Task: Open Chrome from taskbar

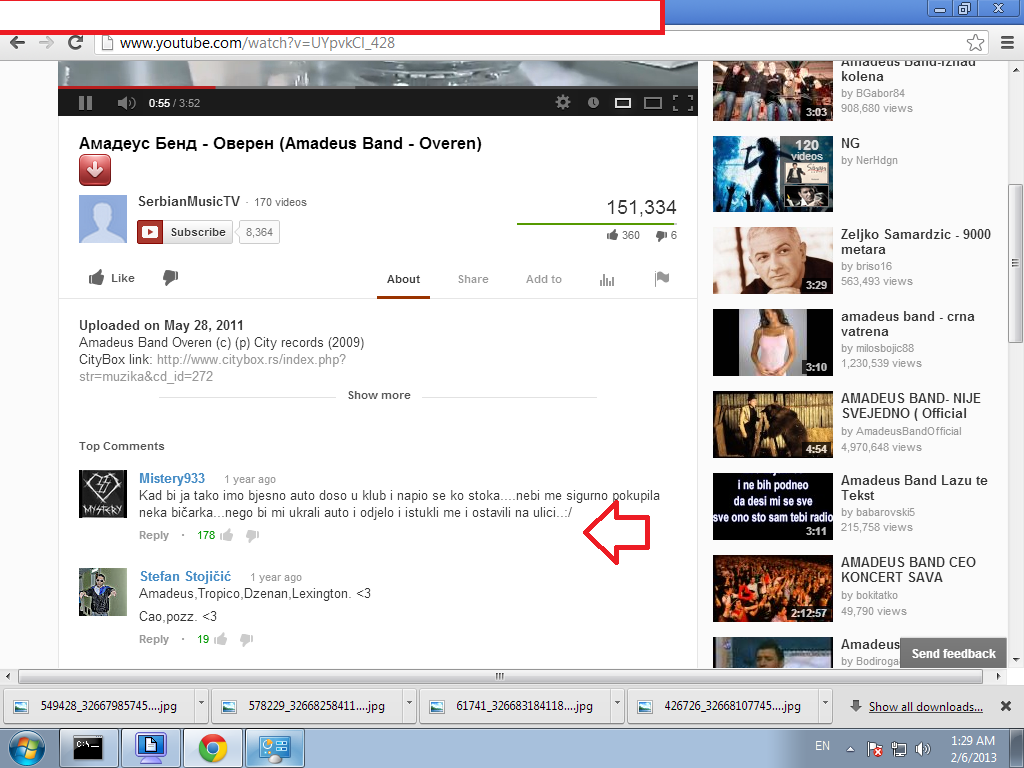Action: tap(212, 748)
